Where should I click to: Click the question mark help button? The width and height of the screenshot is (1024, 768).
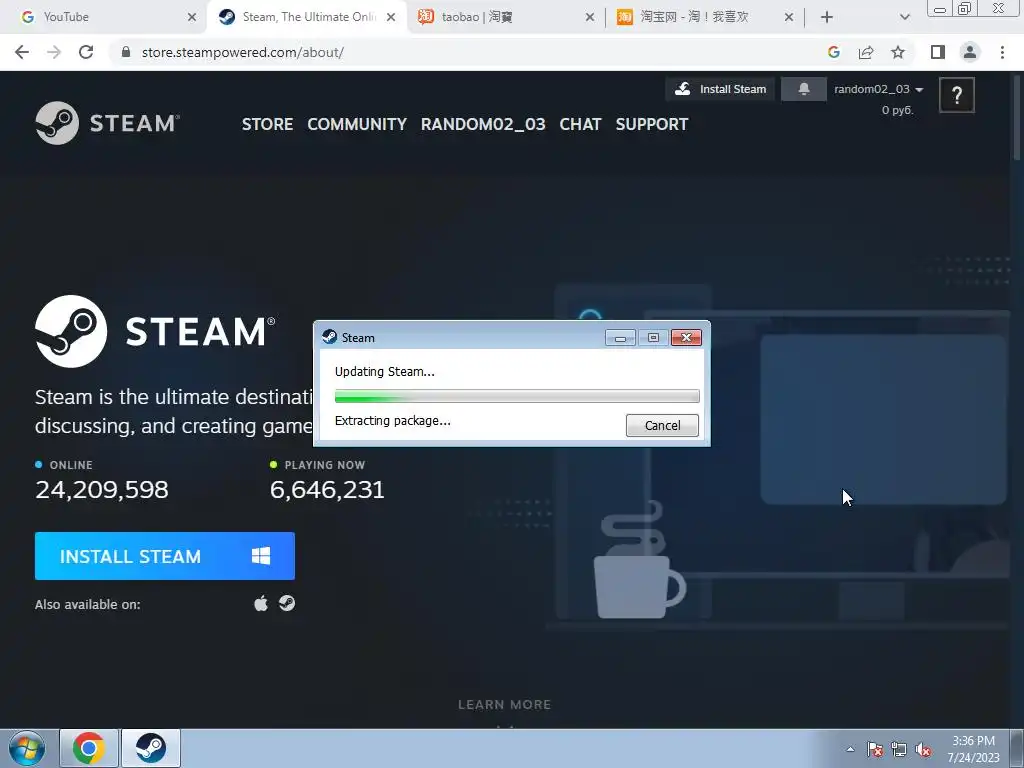point(957,95)
